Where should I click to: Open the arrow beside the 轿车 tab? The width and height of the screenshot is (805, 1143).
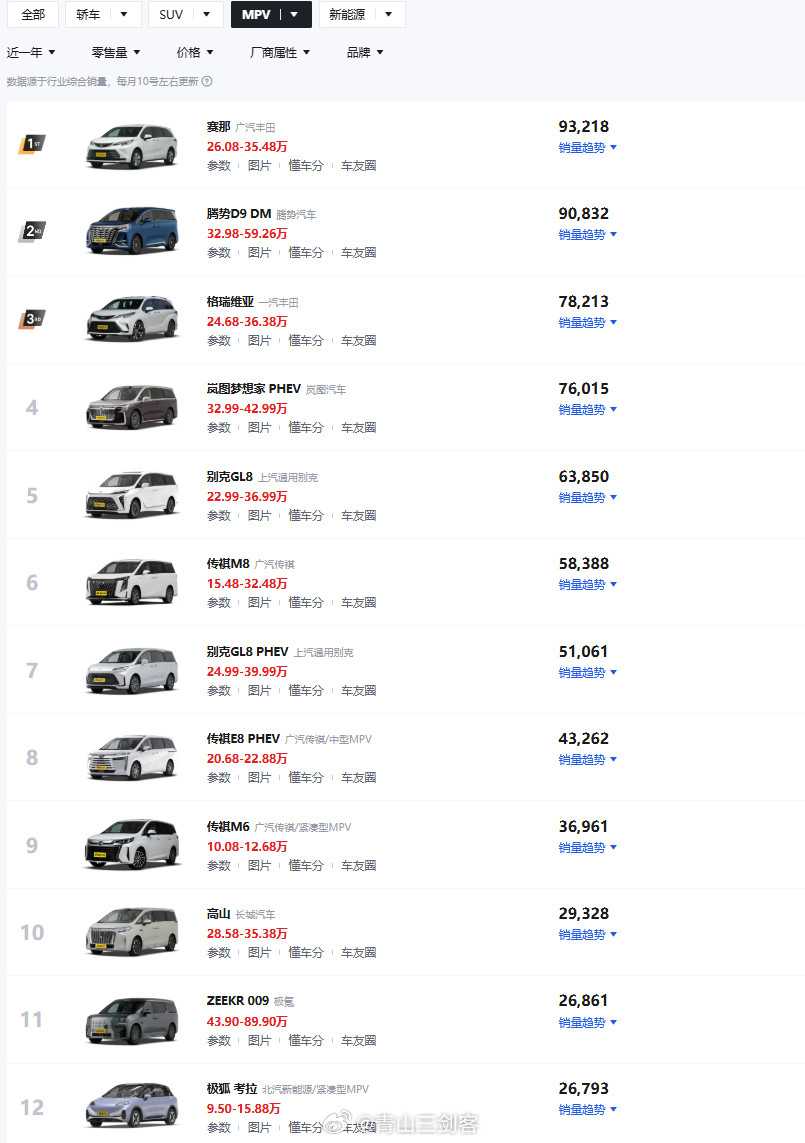click(x=124, y=14)
